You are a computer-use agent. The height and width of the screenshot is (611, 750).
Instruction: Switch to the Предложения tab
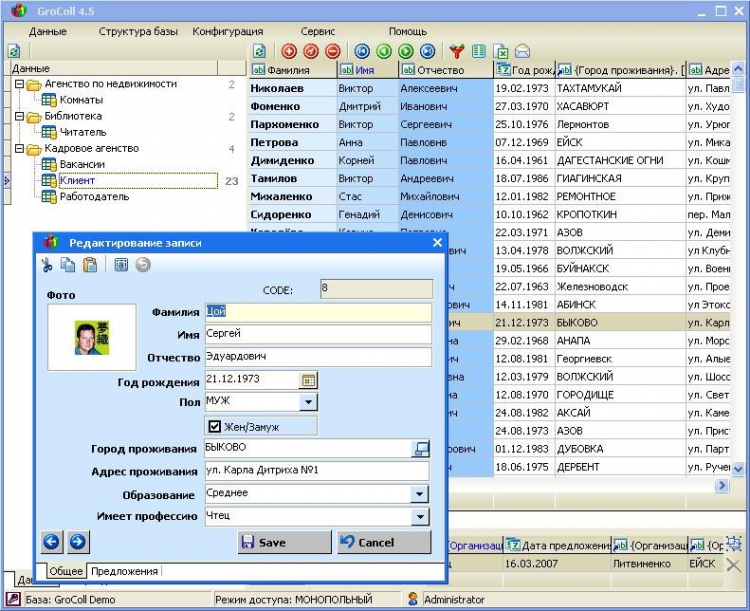pos(124,571)
